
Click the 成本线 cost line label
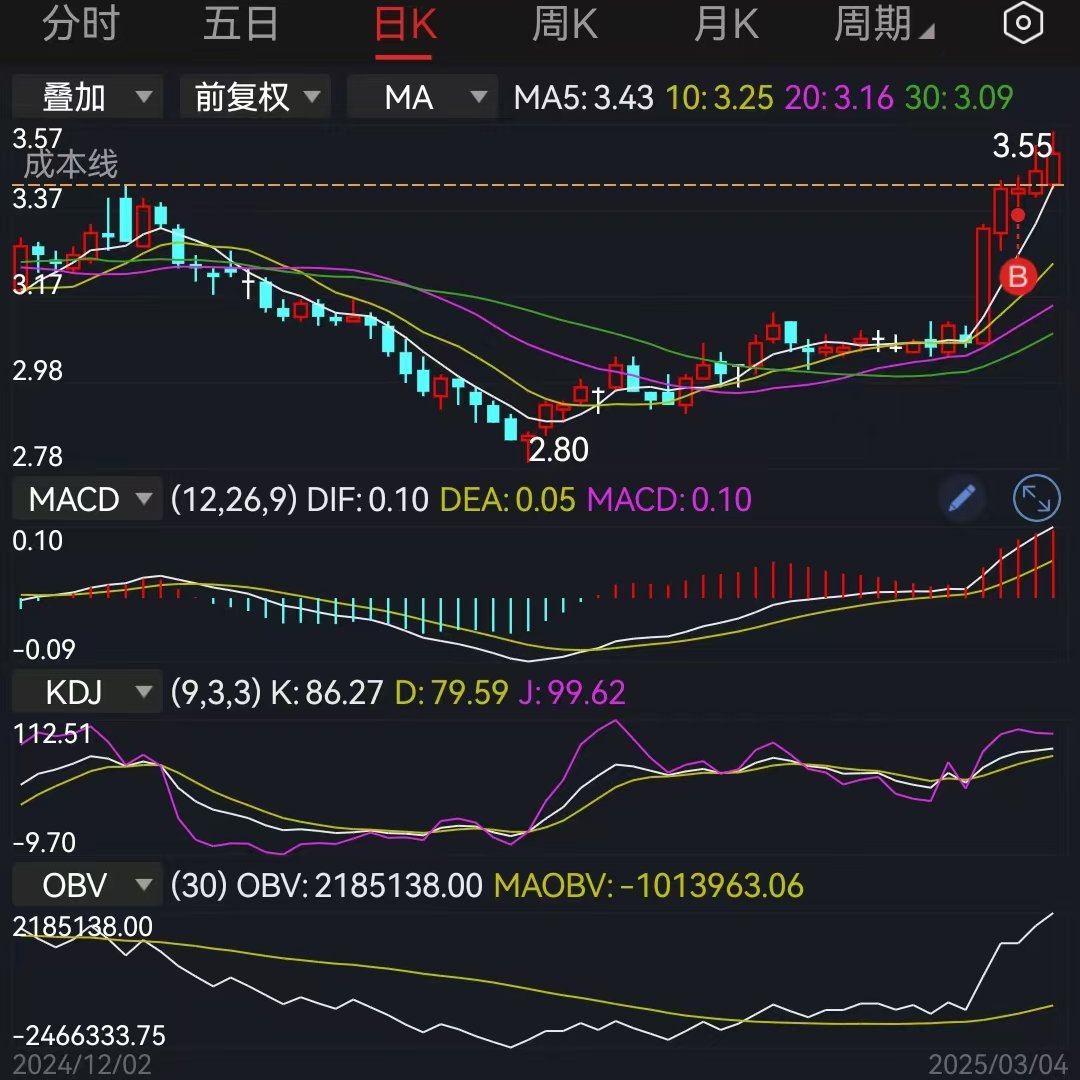pos(72,163)
